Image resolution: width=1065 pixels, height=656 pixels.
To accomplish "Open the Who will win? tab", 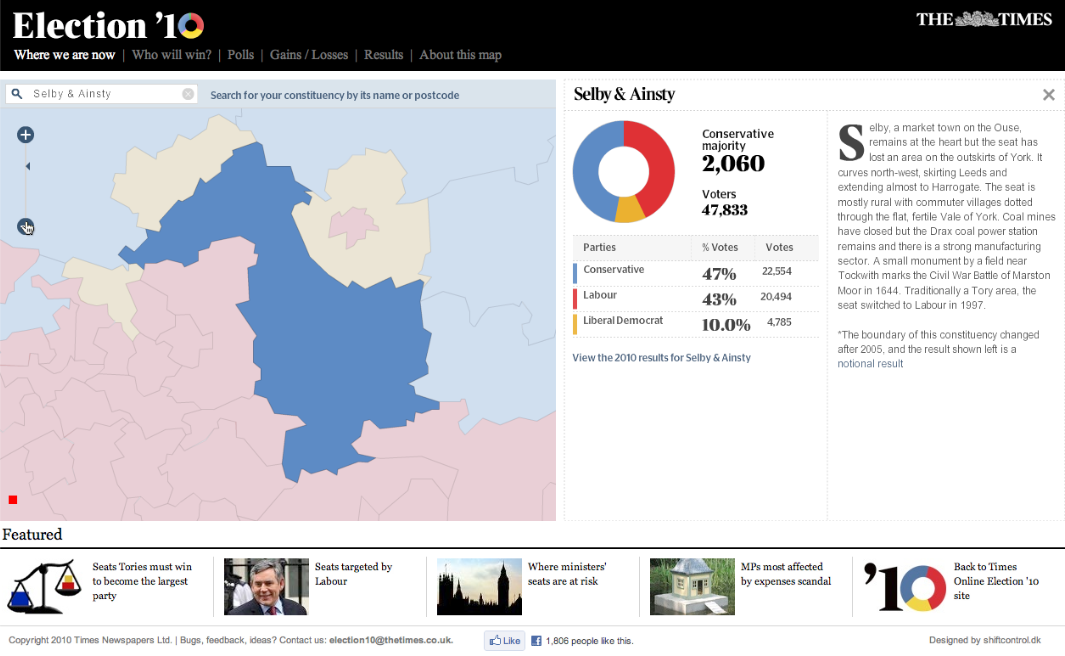I will click(172, 55).
